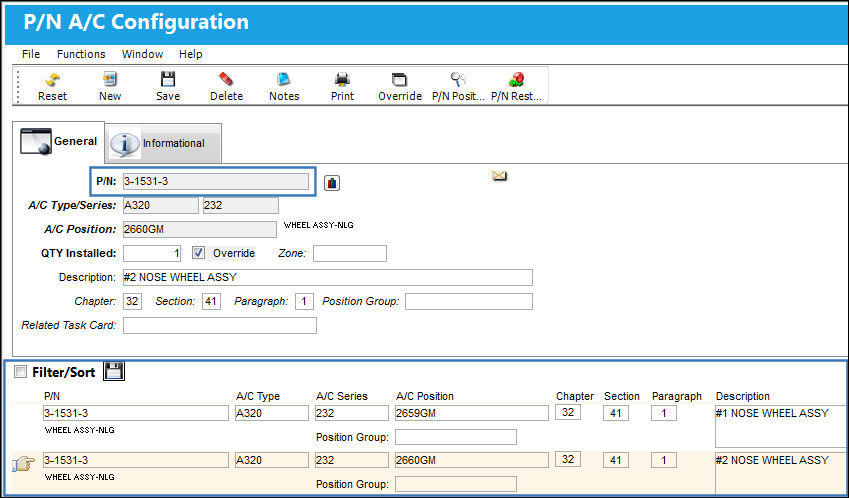Click the save icon next to Filter/Sort

click(114, 371)
